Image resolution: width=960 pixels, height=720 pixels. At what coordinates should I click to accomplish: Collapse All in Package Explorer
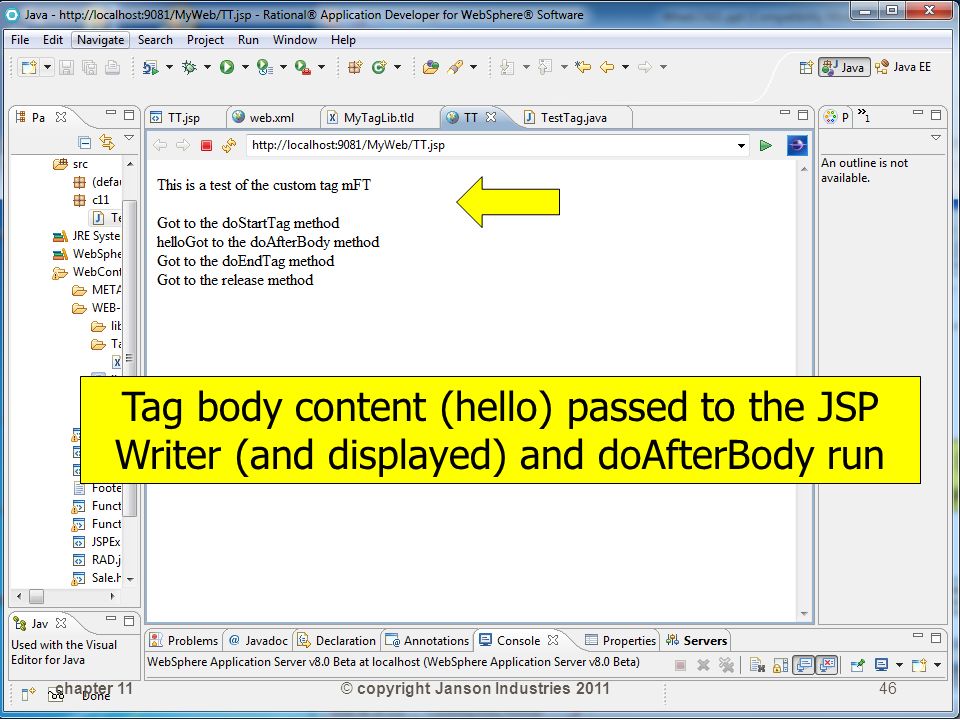[x=84, y=143]
